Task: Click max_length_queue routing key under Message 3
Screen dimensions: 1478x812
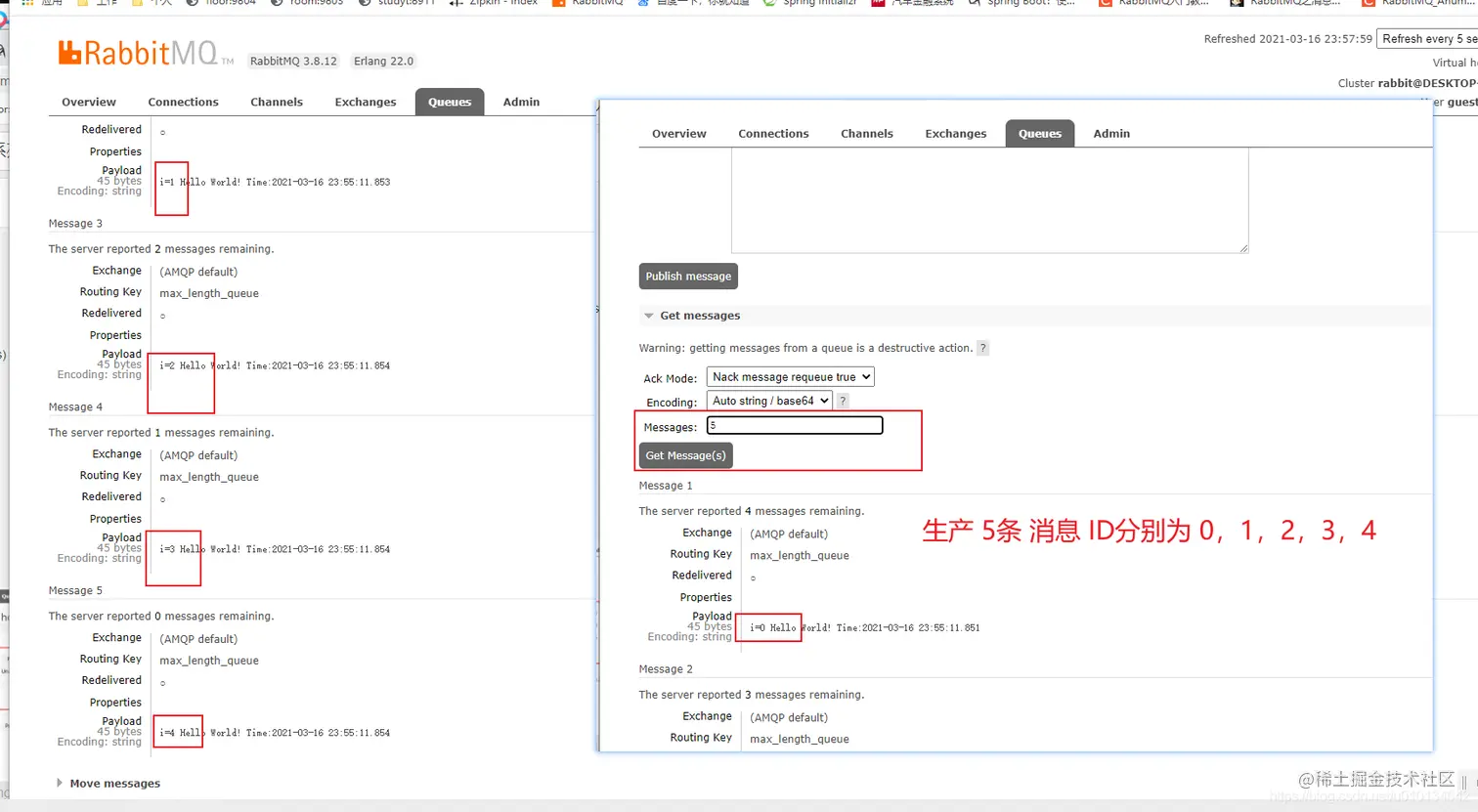Action: click(x=209, y=293)
